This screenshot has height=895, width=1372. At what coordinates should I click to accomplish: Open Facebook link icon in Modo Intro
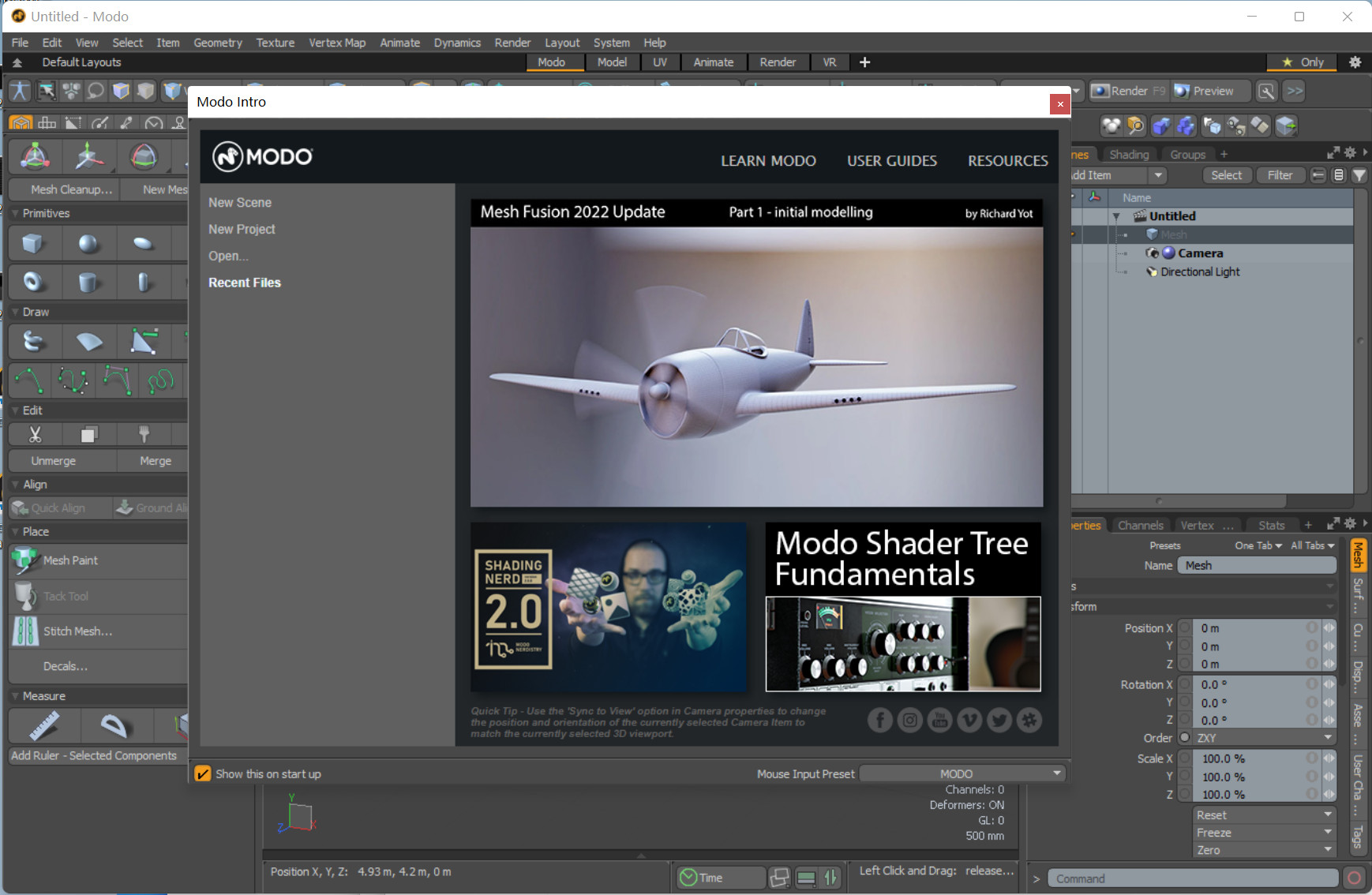[880, 720]
